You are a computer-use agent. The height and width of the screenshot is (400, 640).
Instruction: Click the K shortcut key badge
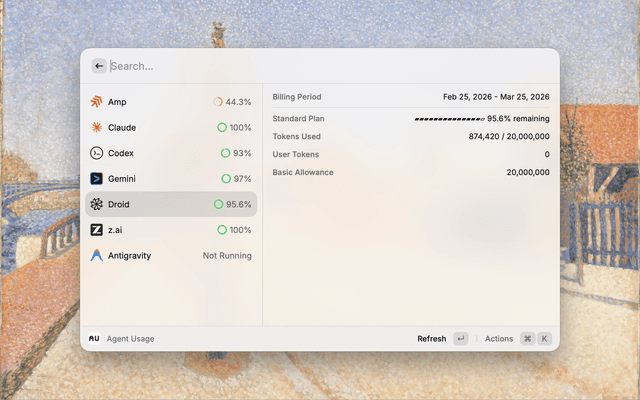click(545, 339)
